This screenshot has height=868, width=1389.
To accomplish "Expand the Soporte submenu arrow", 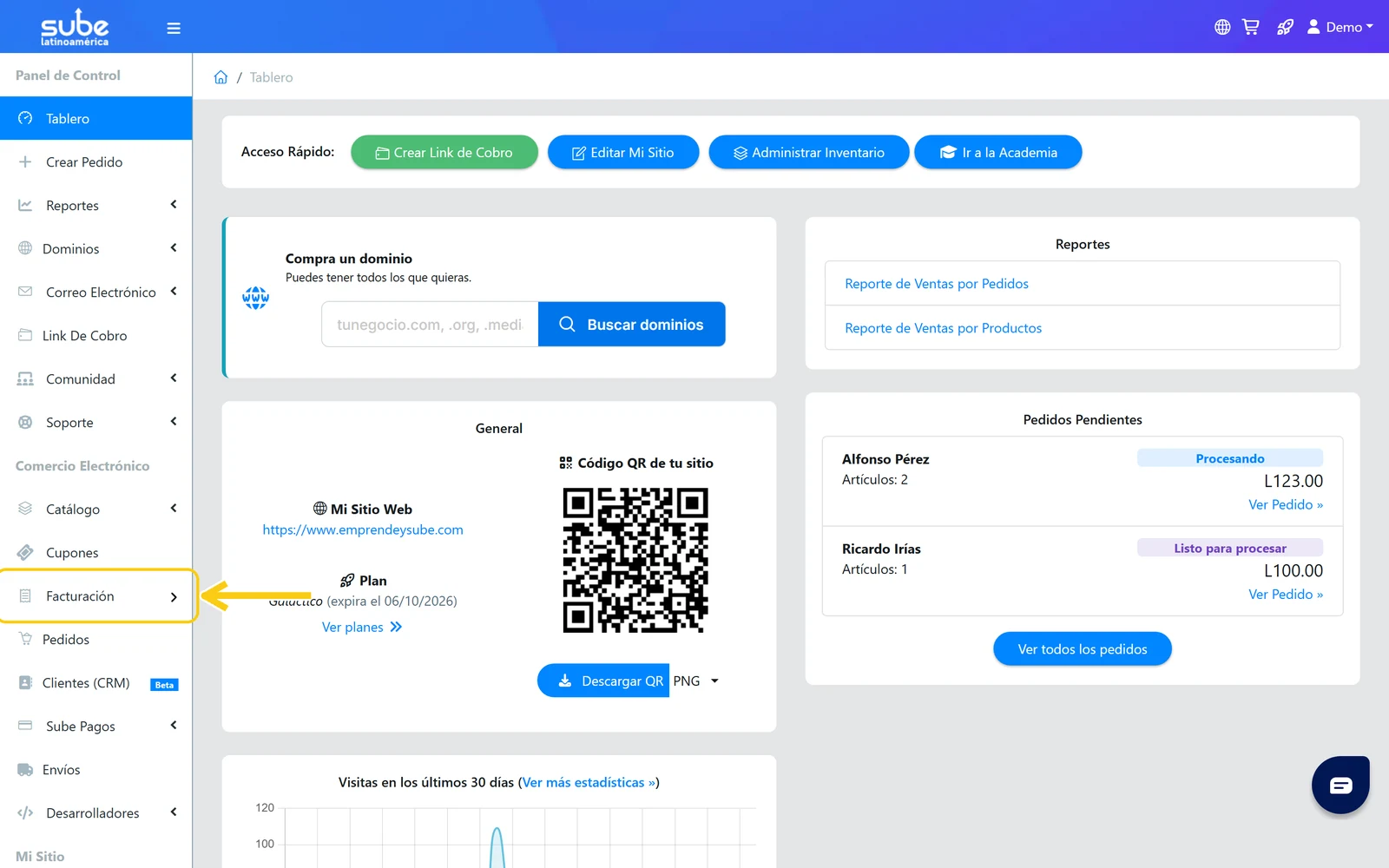I will [x=174, y=422].
